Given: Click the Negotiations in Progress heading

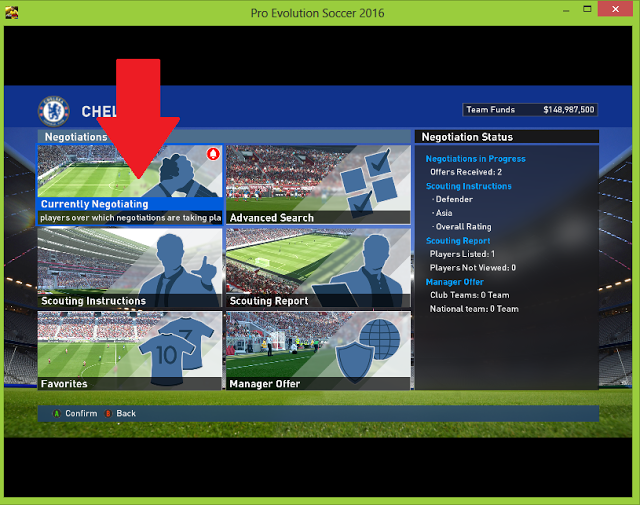Looking at the screenshot, I should tap(476, 159).
